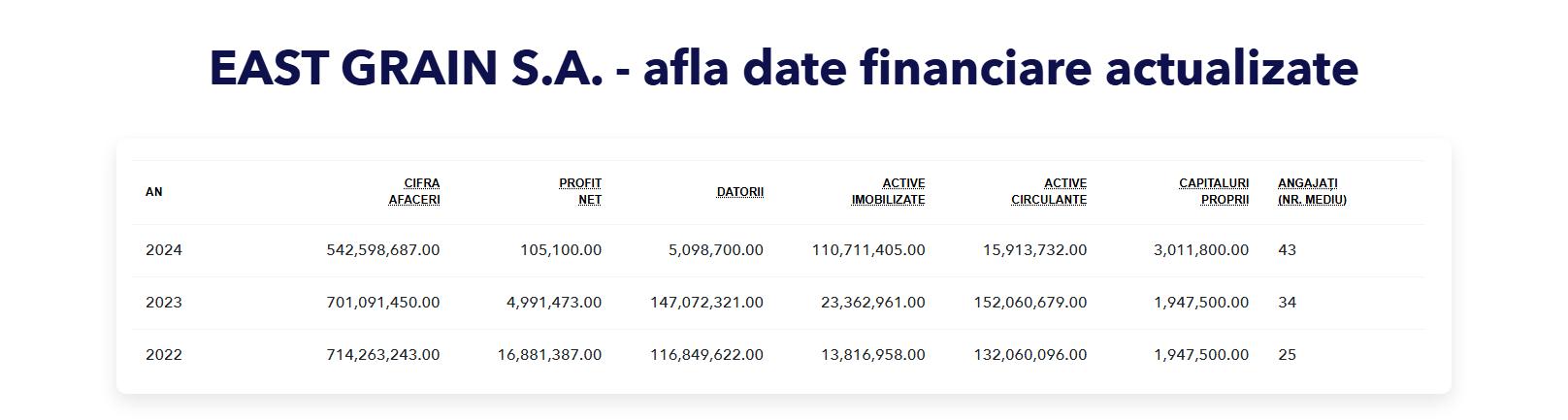Click the 2024 turnover value 542,598,687.00
This screenshot has width=1568, height=420.
383,250
